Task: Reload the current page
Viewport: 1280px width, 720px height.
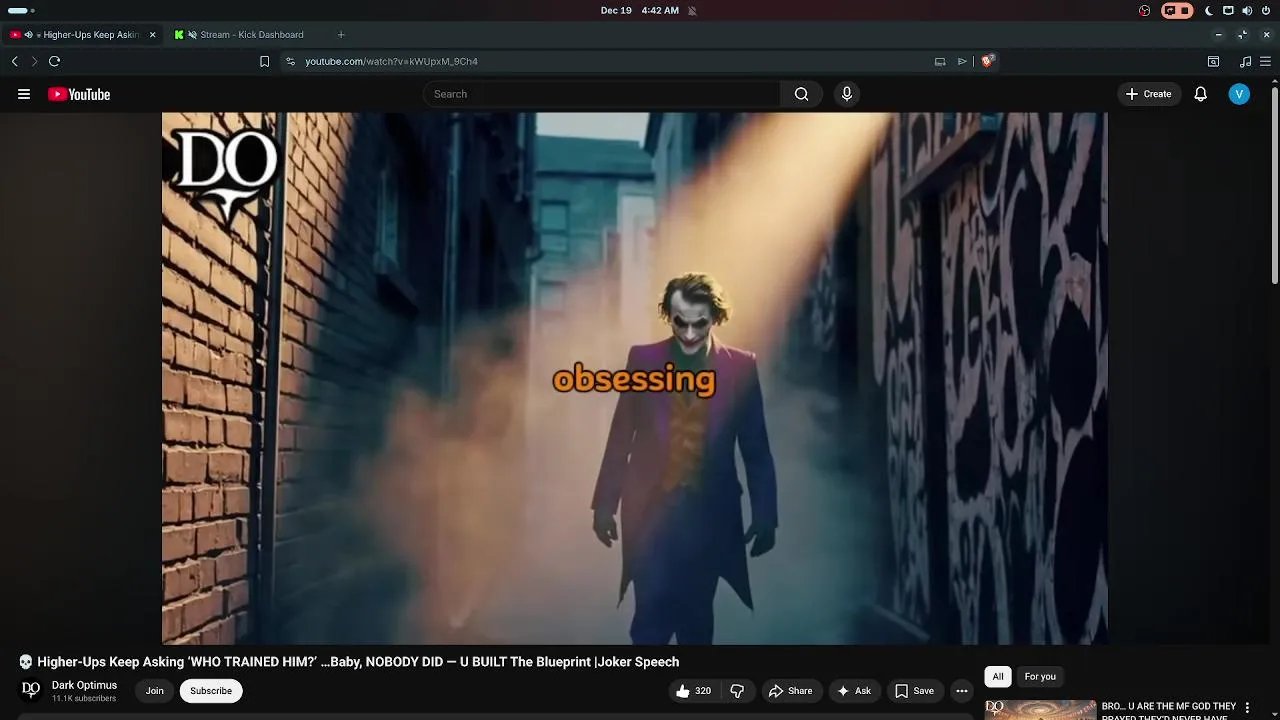Action: [55, 61]
